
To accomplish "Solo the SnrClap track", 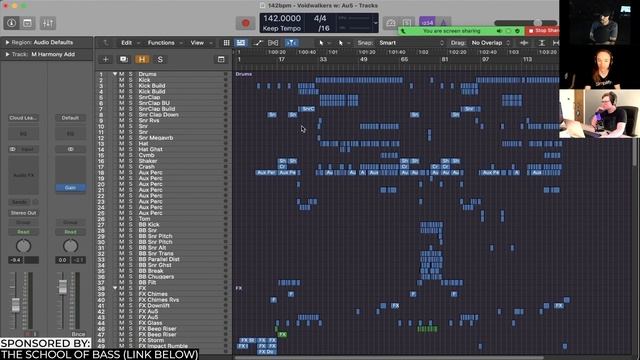I will (x=131, y=97).
